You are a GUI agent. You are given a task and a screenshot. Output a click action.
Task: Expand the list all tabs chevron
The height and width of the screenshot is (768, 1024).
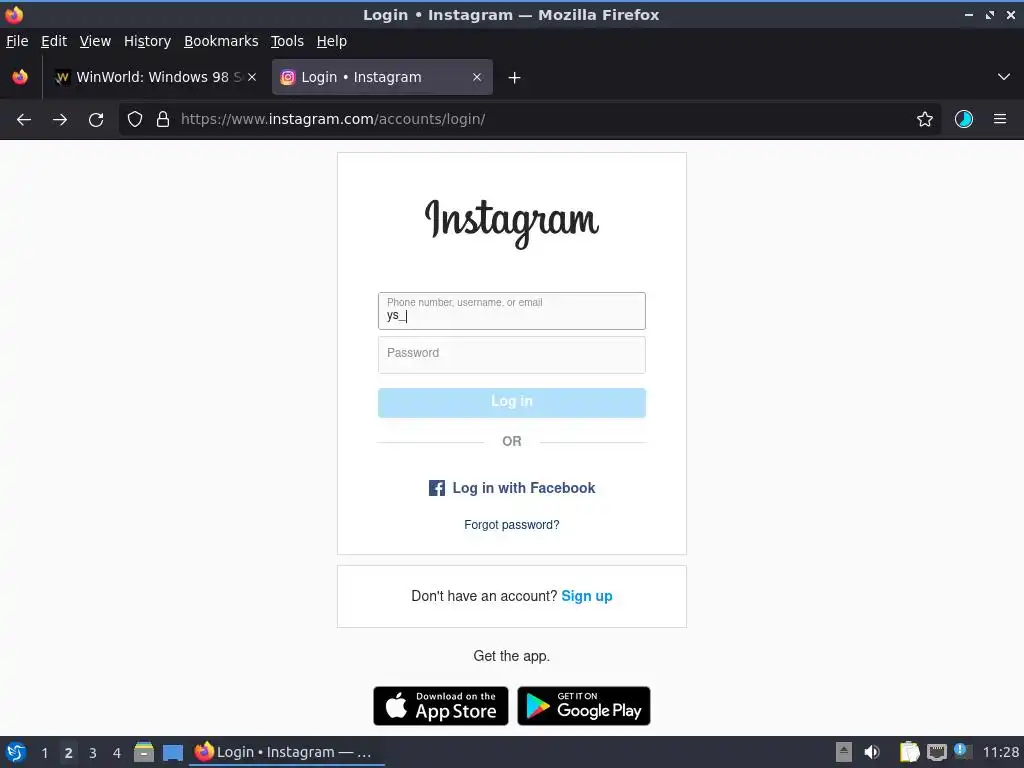pos(1004,77)
